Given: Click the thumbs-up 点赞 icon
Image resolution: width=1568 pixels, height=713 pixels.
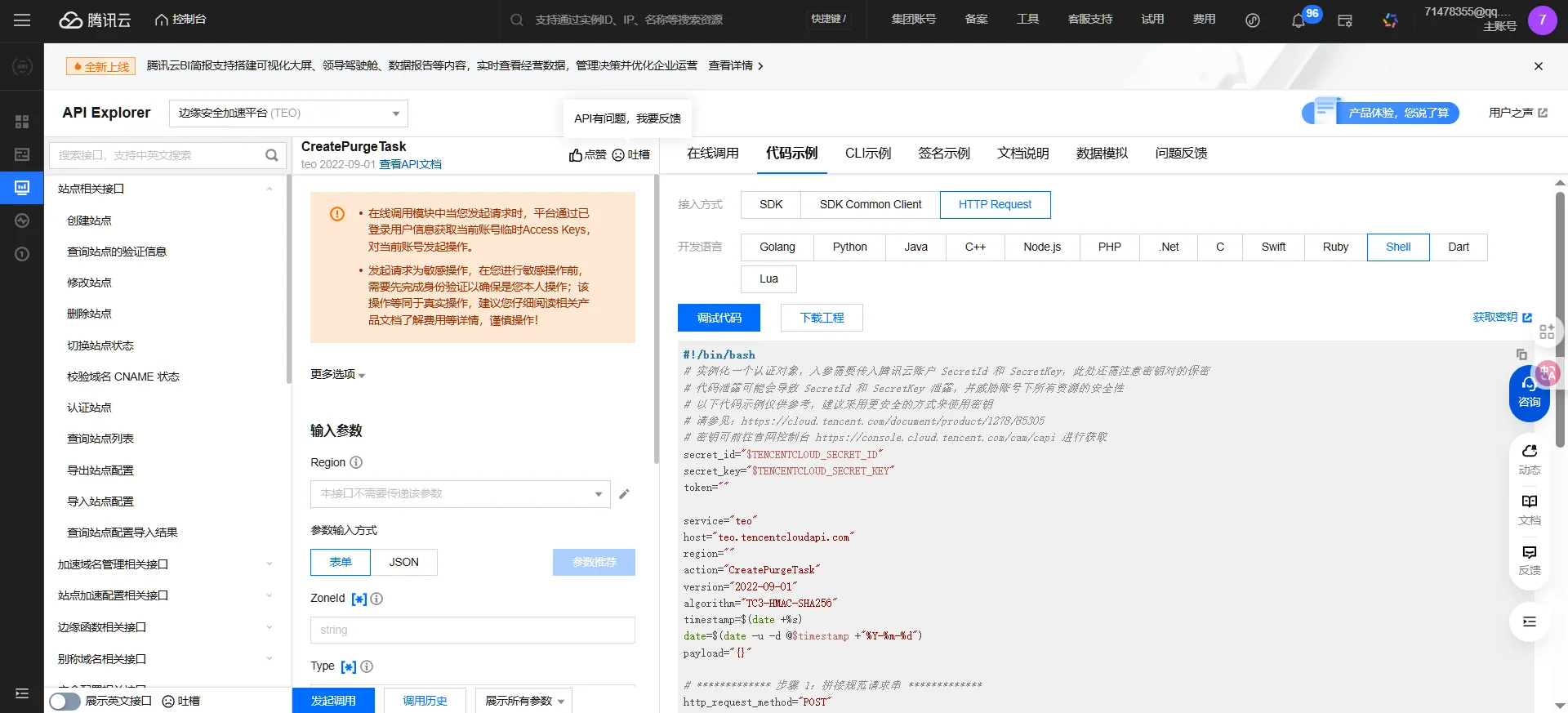Looking at the screenshot, I should click(576, 155).
